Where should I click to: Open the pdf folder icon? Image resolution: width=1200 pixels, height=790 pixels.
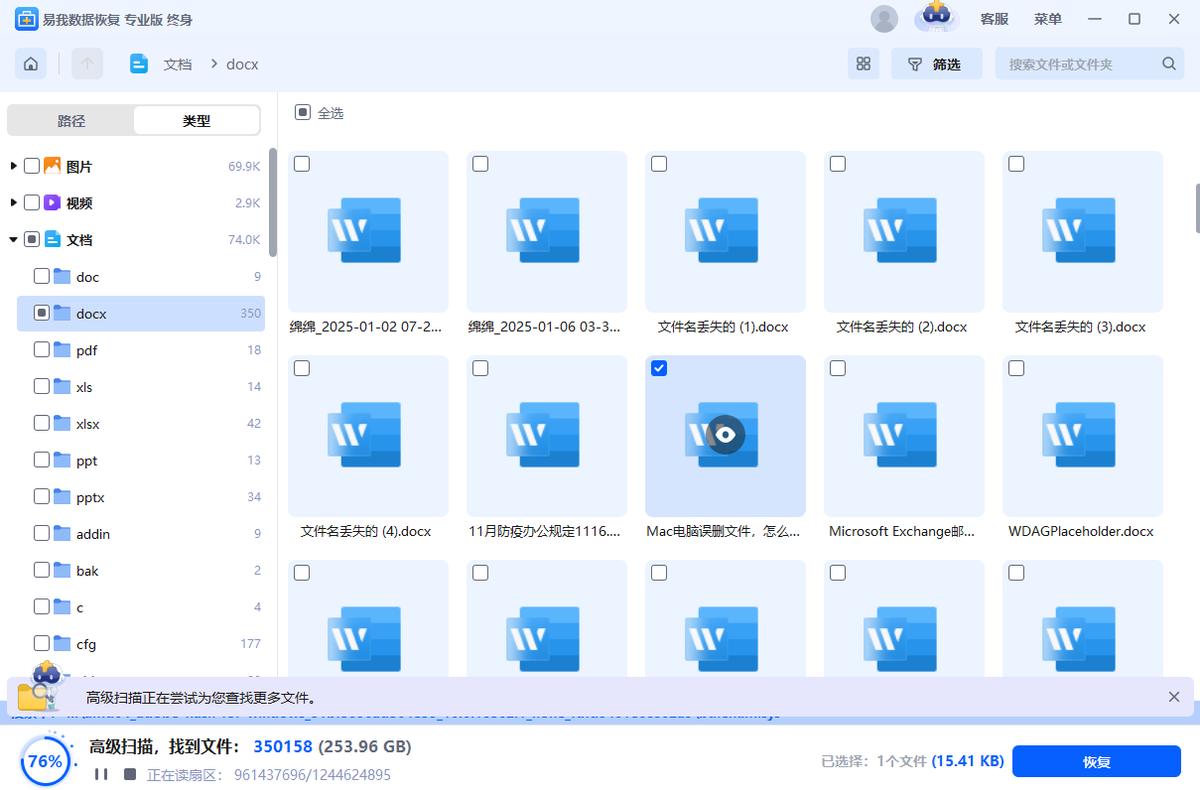(62, 350)
